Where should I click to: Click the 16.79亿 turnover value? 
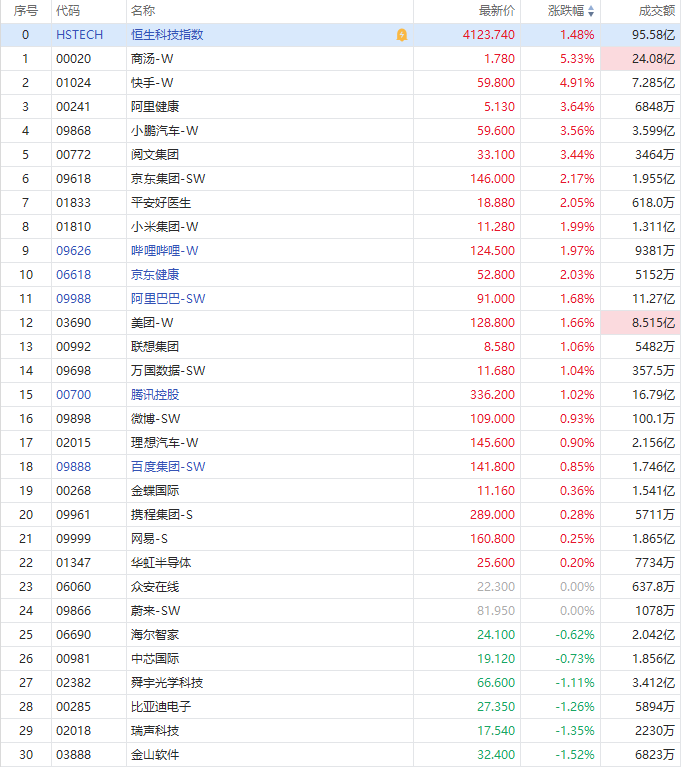[654, 394]
